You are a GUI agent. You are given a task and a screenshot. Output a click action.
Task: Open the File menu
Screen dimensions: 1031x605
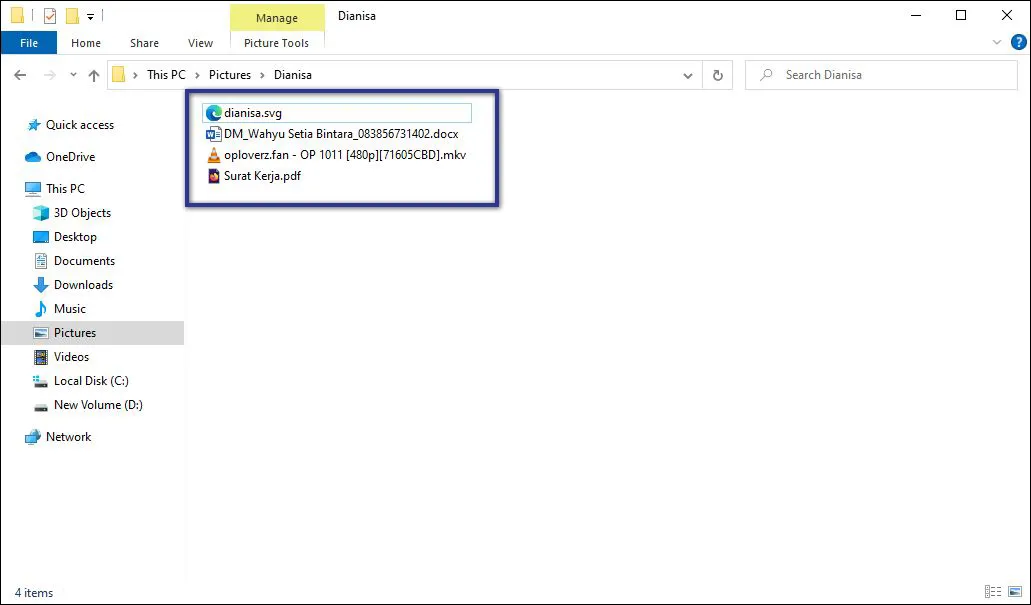point(29,43)
